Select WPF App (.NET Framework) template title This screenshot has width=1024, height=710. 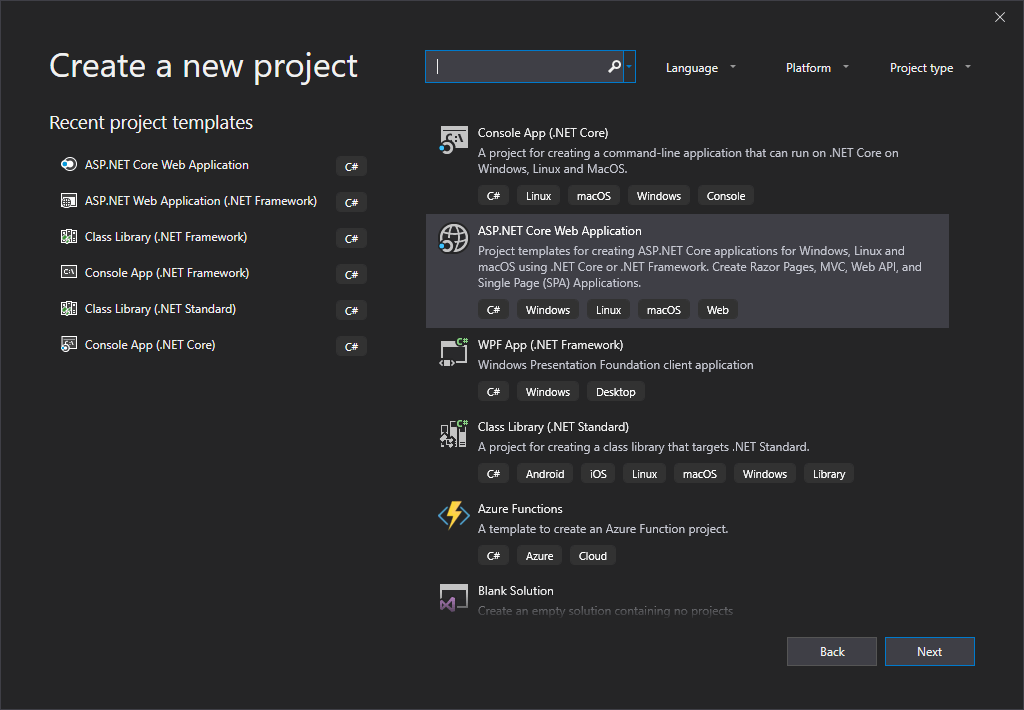click(551, 345)
